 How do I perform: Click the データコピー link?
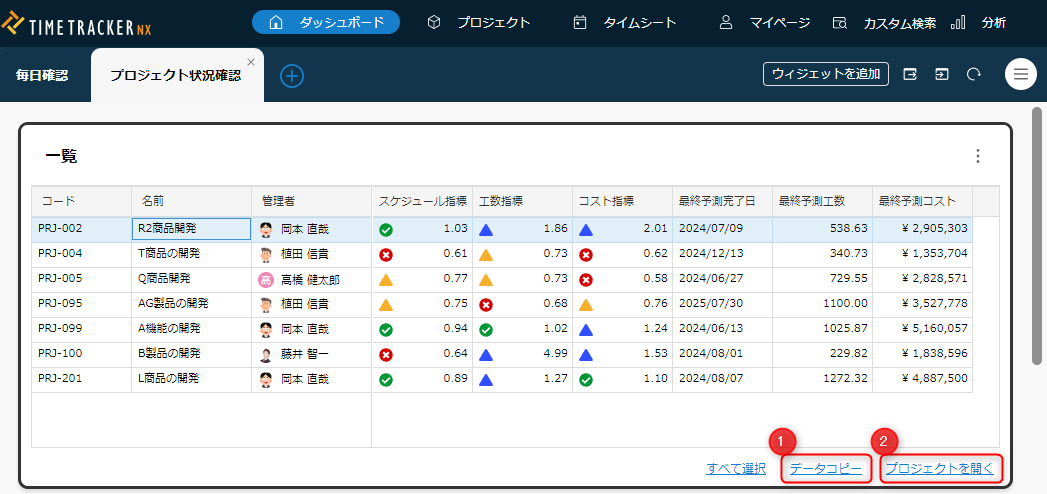point(825,468)
